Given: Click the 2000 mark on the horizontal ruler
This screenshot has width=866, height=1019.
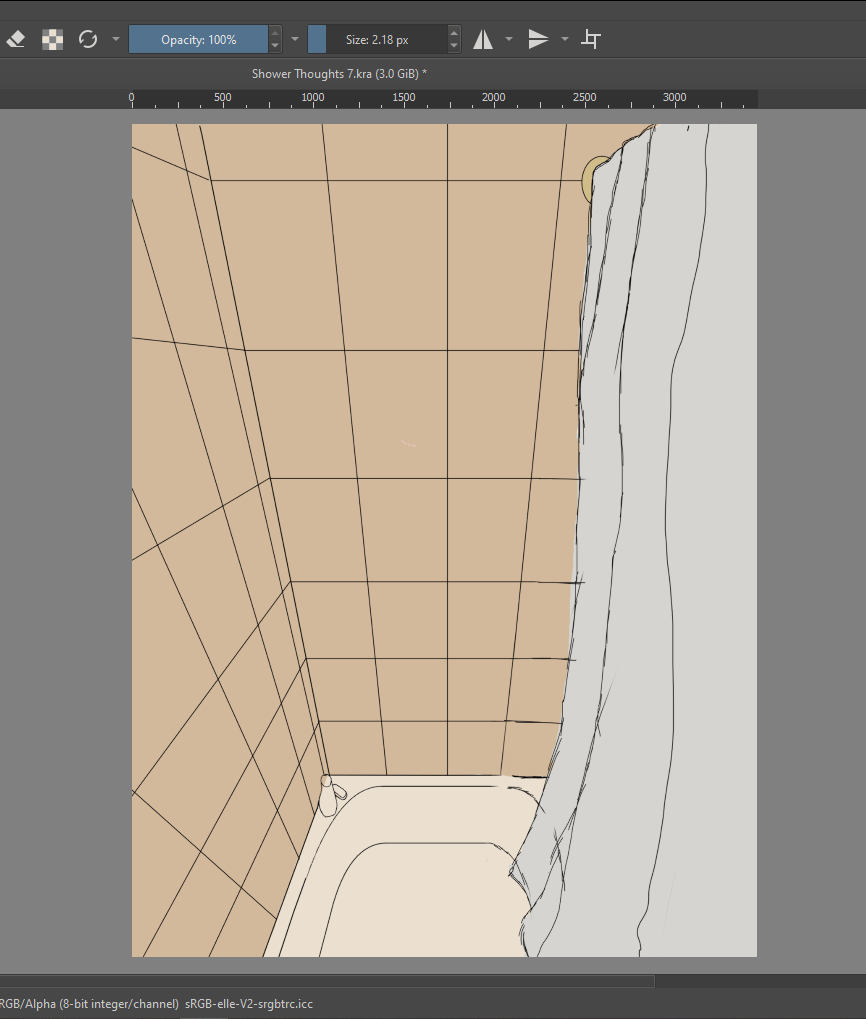Looking at the screenshot, I should (x=494, y=97).
